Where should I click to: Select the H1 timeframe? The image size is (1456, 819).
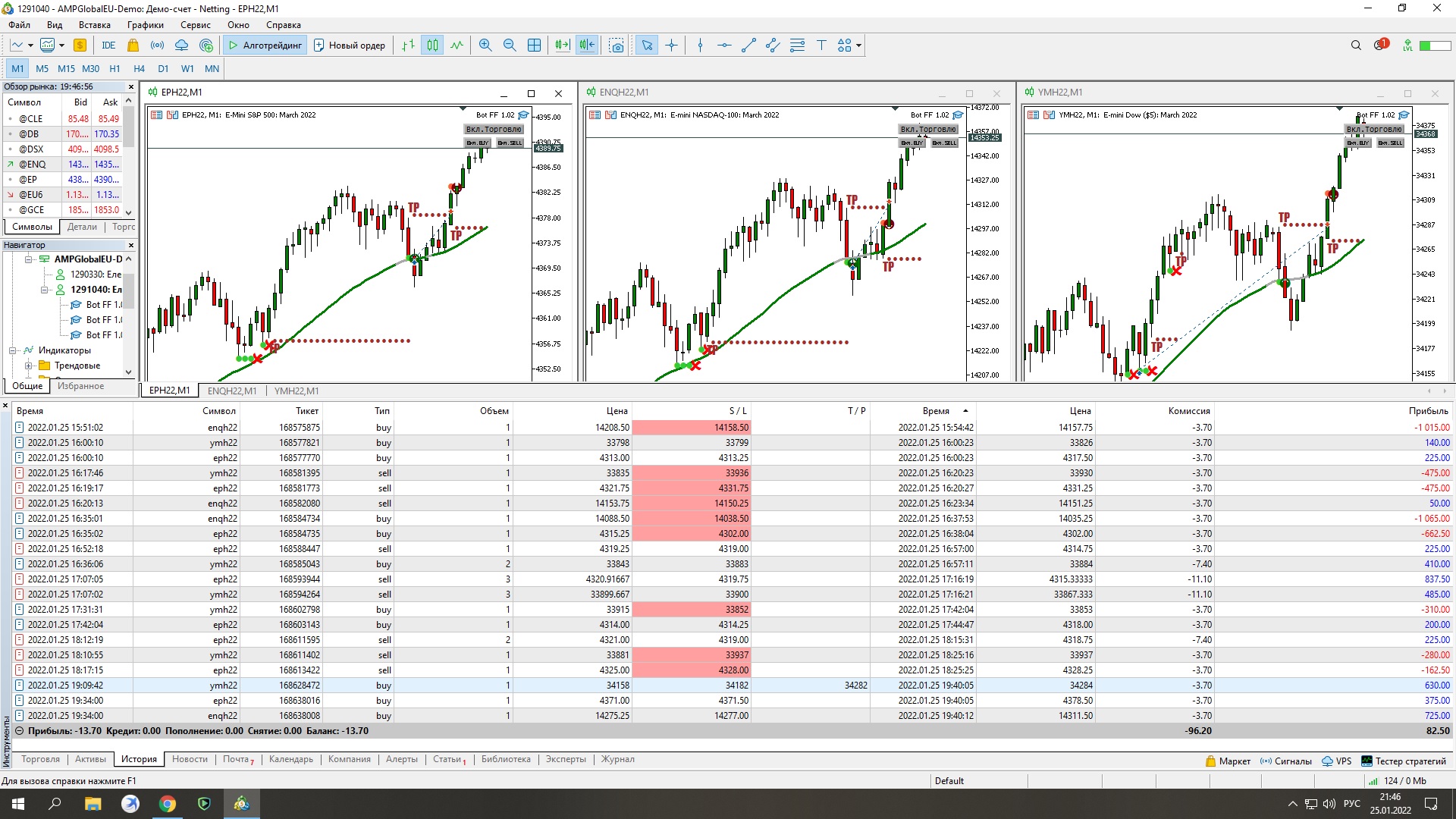pyautogui.click(x=115, y=69)
